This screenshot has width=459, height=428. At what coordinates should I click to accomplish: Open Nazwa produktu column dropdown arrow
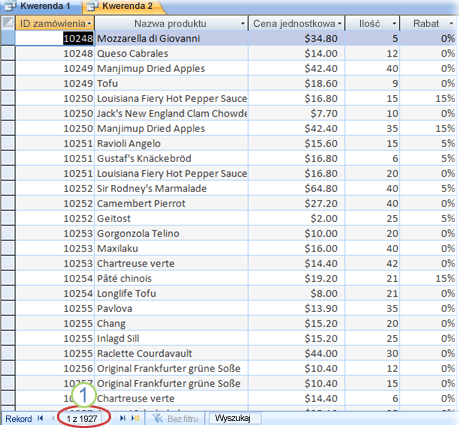pyautogui.click(x=243, y=24)
